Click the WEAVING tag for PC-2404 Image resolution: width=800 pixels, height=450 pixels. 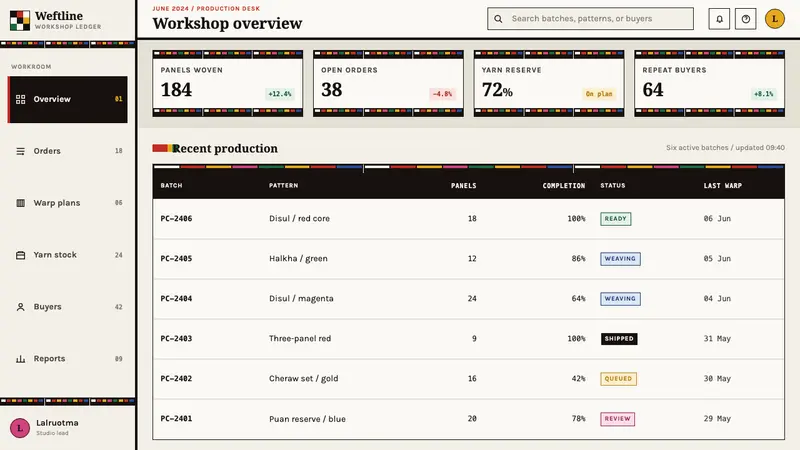point(620,299)
